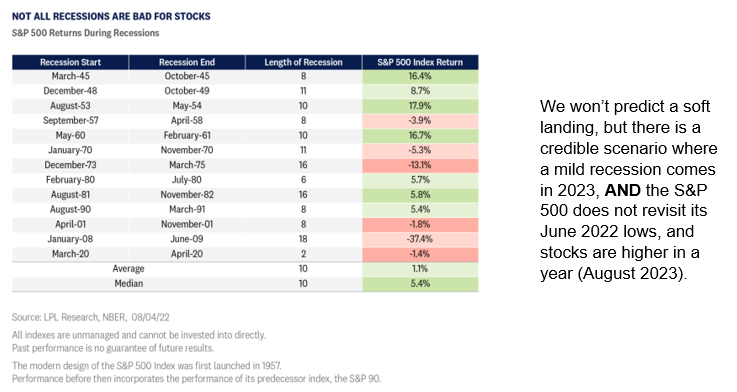
Task: Click the Length of Recession column header
Action: pos(303,62)
